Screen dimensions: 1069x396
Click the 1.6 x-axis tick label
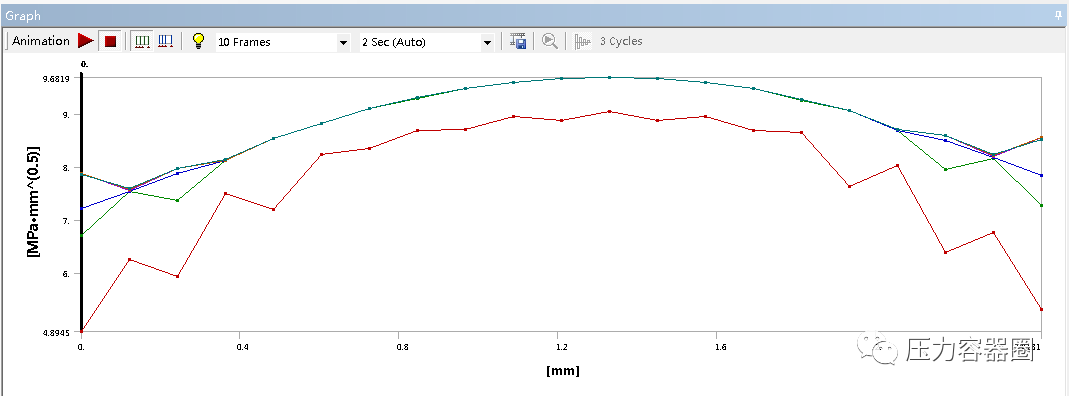click(721, 347)
